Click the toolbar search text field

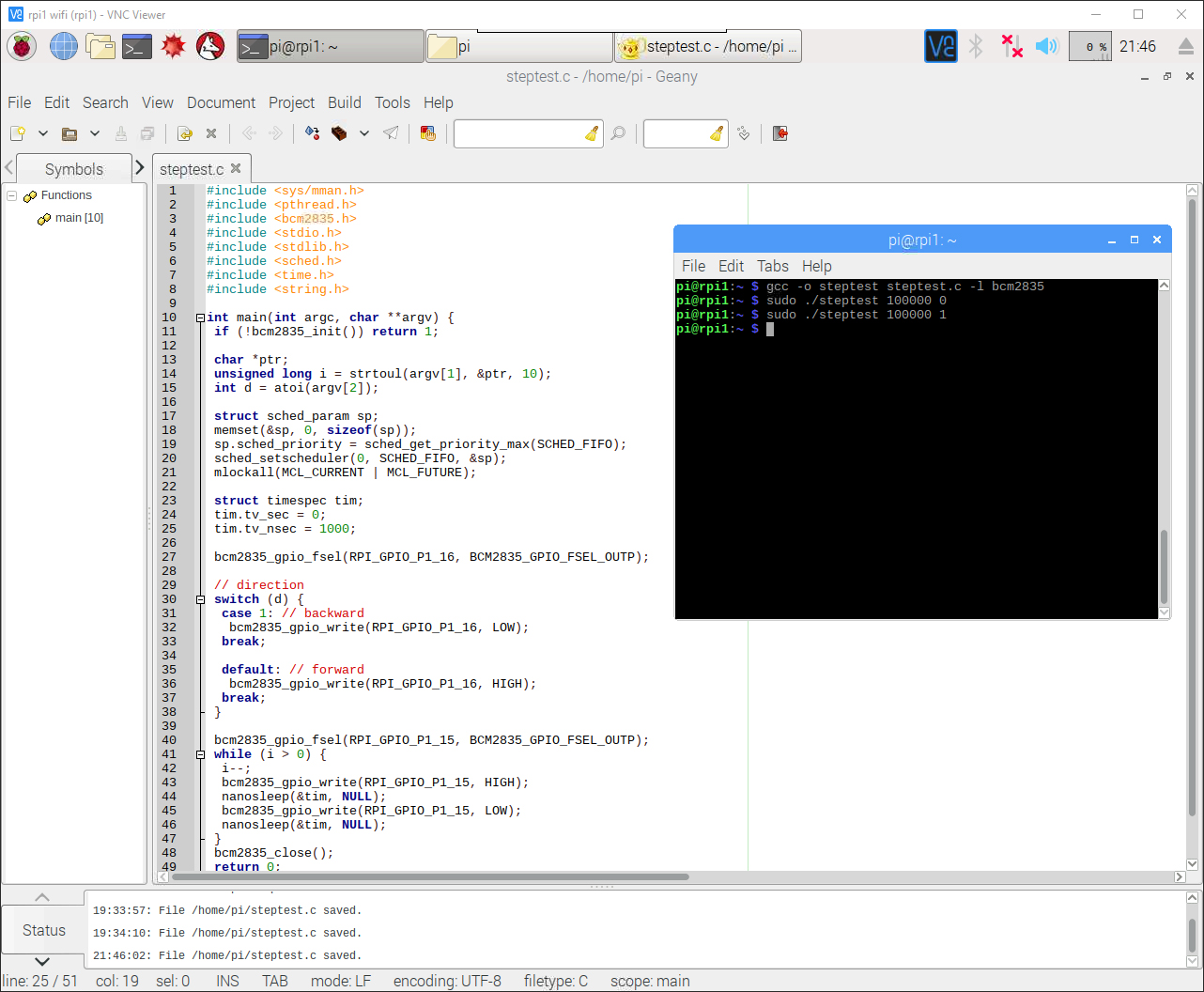[518, 133]
